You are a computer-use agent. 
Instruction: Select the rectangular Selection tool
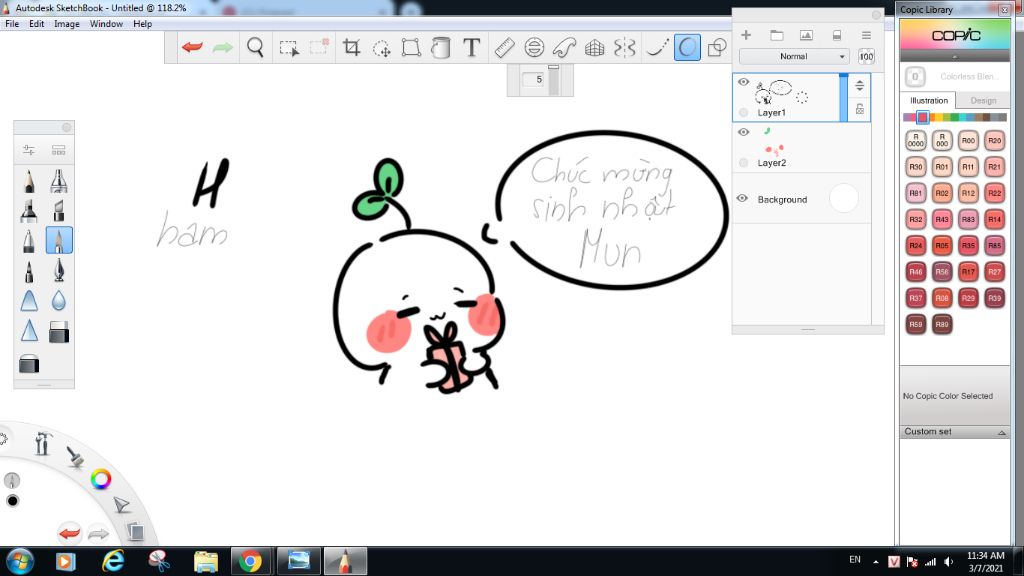click(289, 48)
